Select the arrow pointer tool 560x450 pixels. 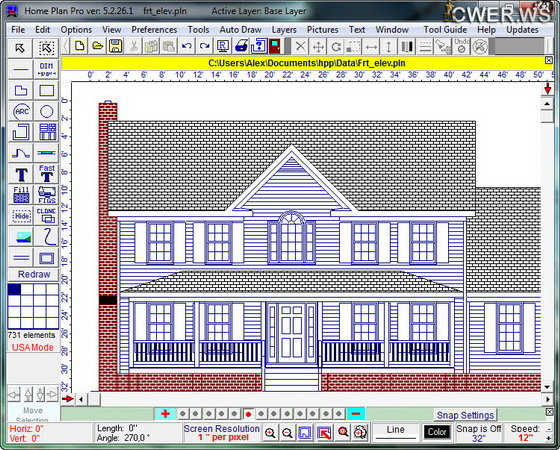pos(20,48)
